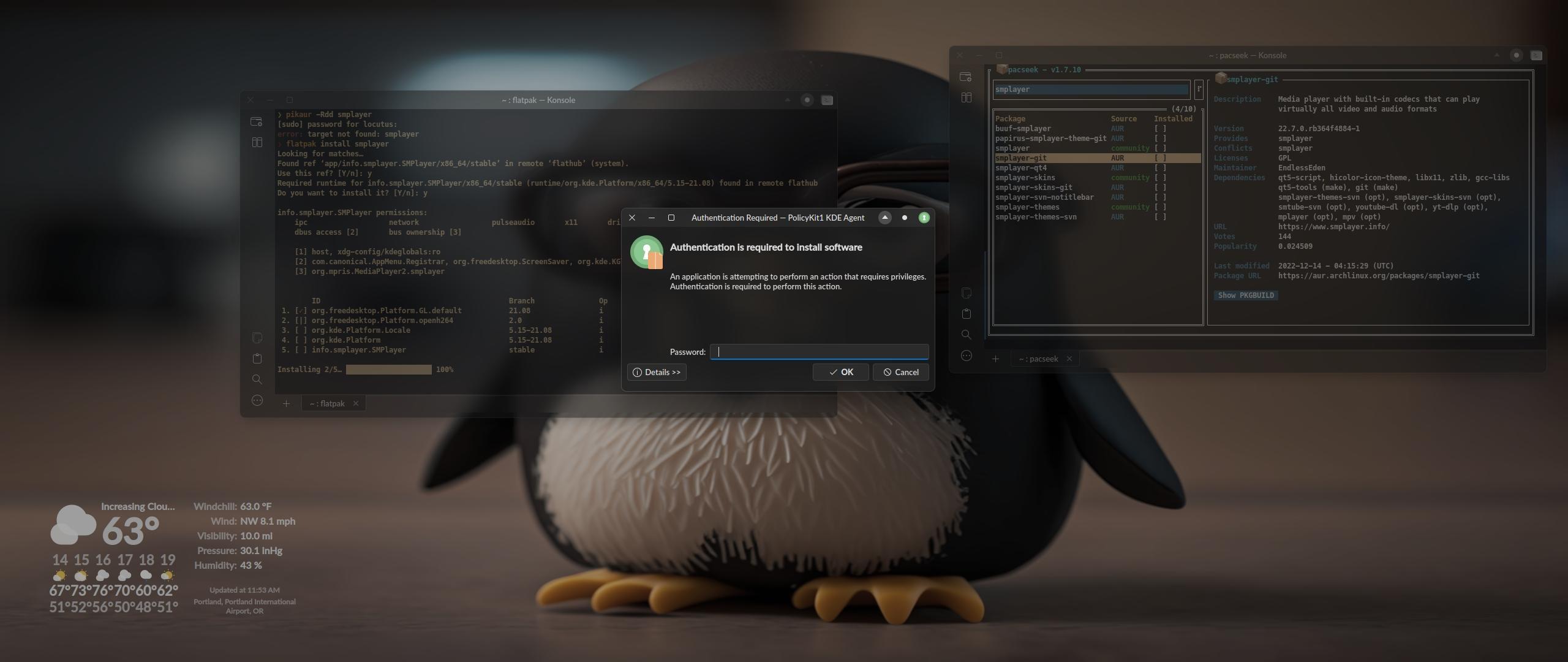Screen dimensions: 1568x662
Task: Click the green keyhole icon in dialog titlebar
Action: (924, 218)
